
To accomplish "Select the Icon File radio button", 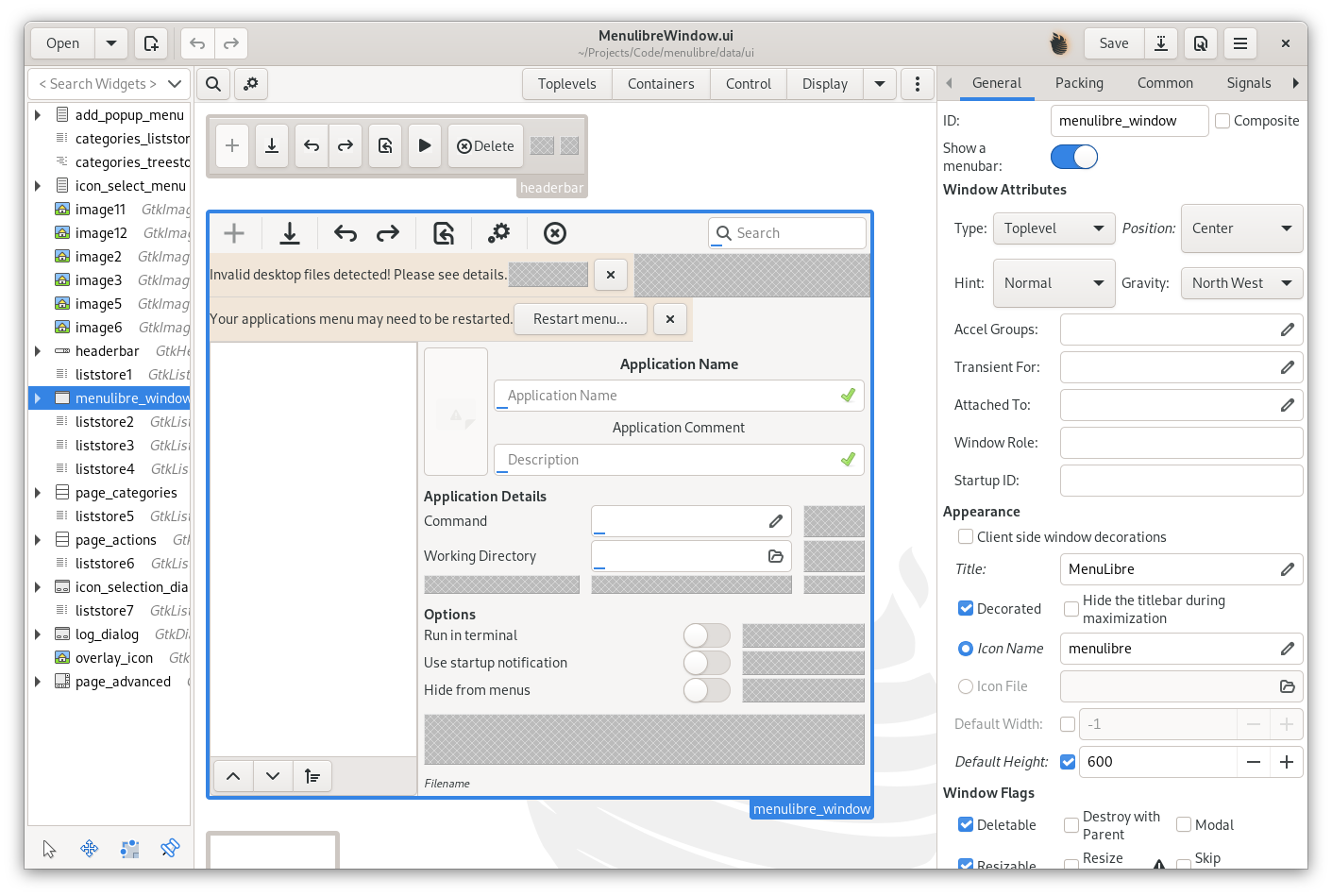I will (965, 685).
